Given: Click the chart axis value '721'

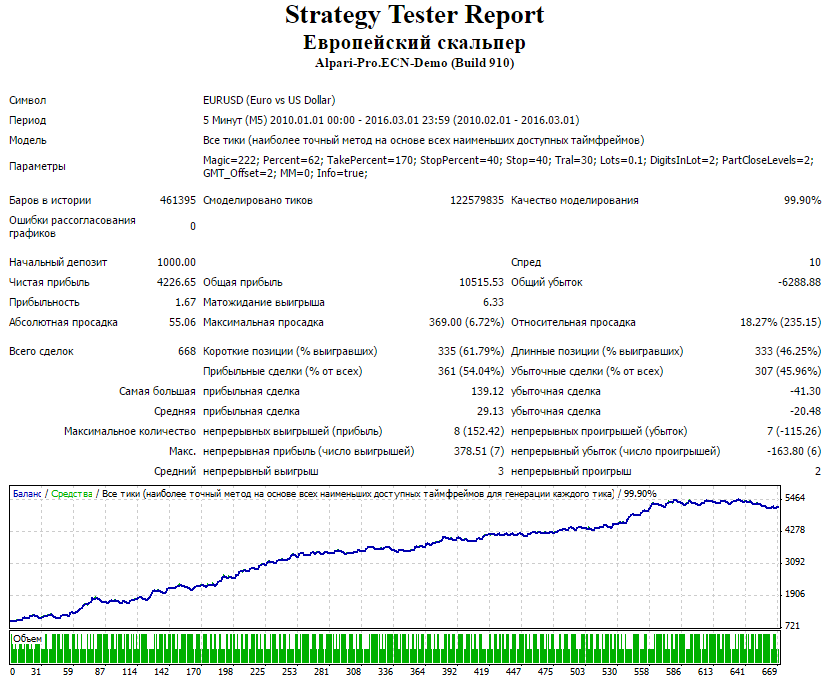Looking at the screenshot, I should [x=792, y=625].
